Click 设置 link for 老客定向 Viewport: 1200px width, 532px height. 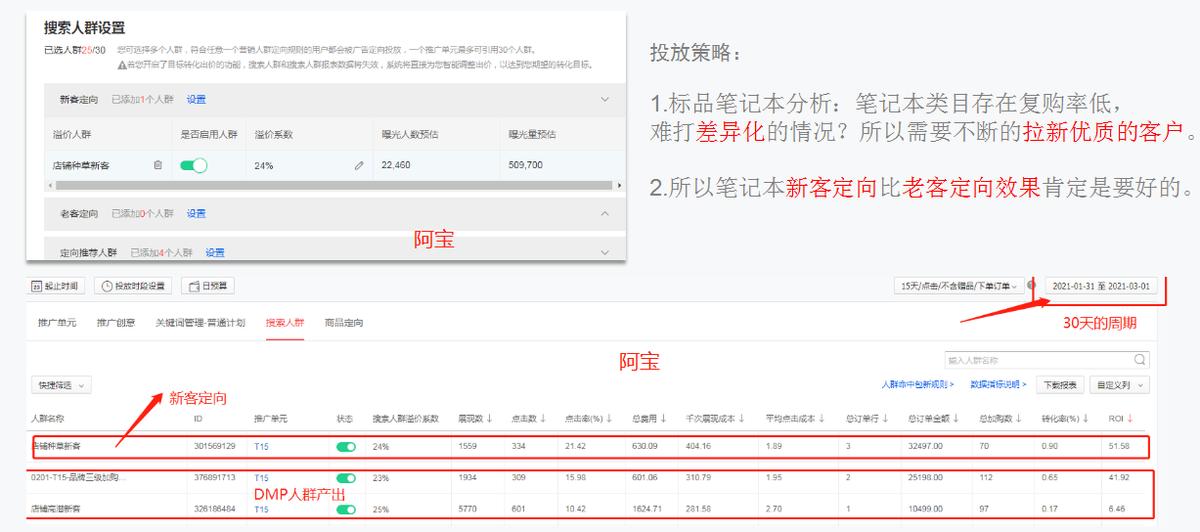point(196,213)
